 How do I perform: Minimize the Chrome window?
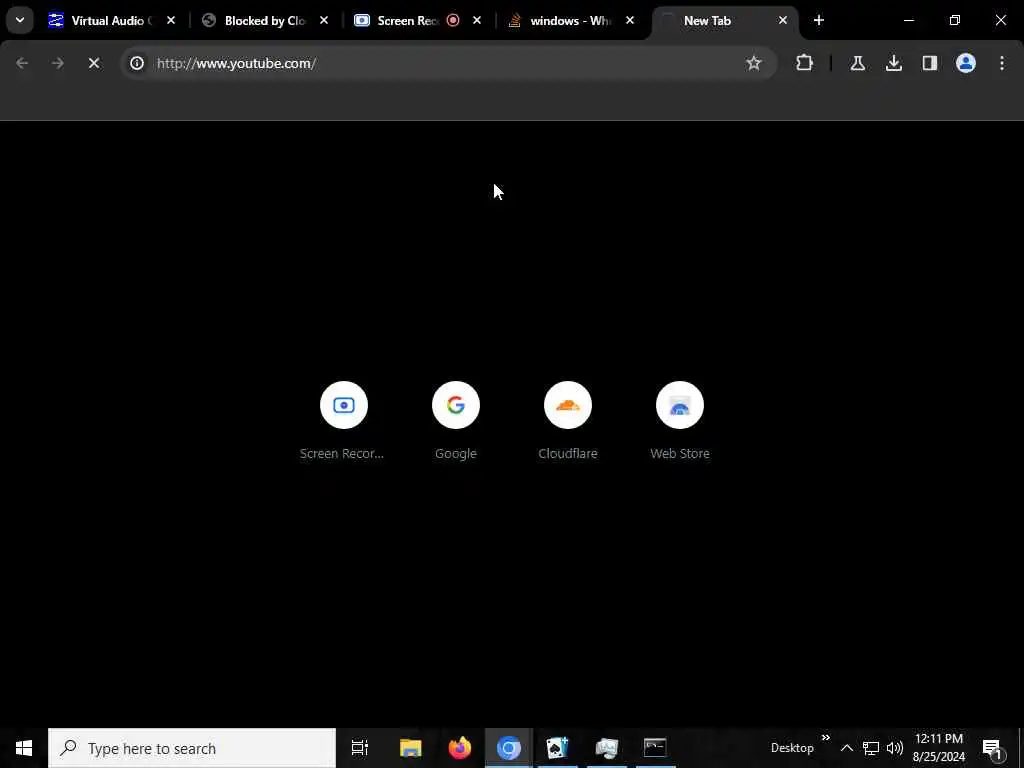pos(908,20)
